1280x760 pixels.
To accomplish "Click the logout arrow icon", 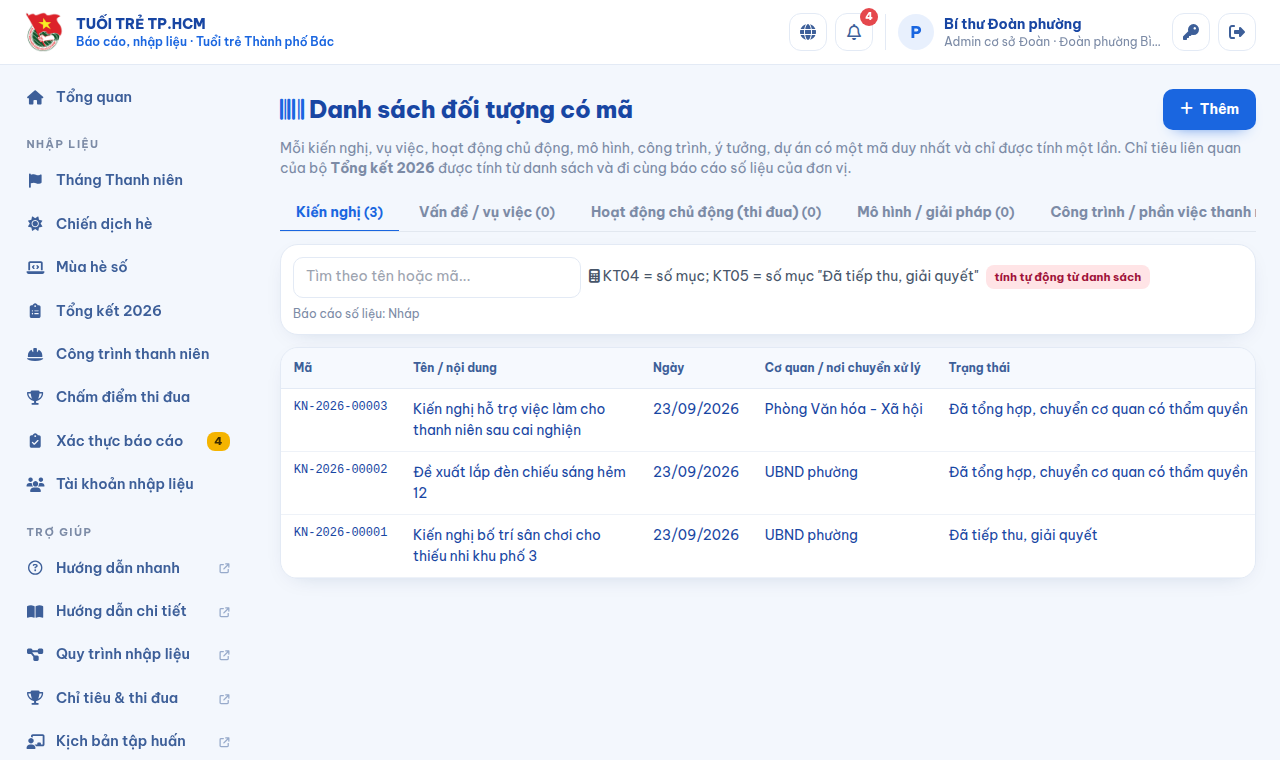I will click(1237, 32).
